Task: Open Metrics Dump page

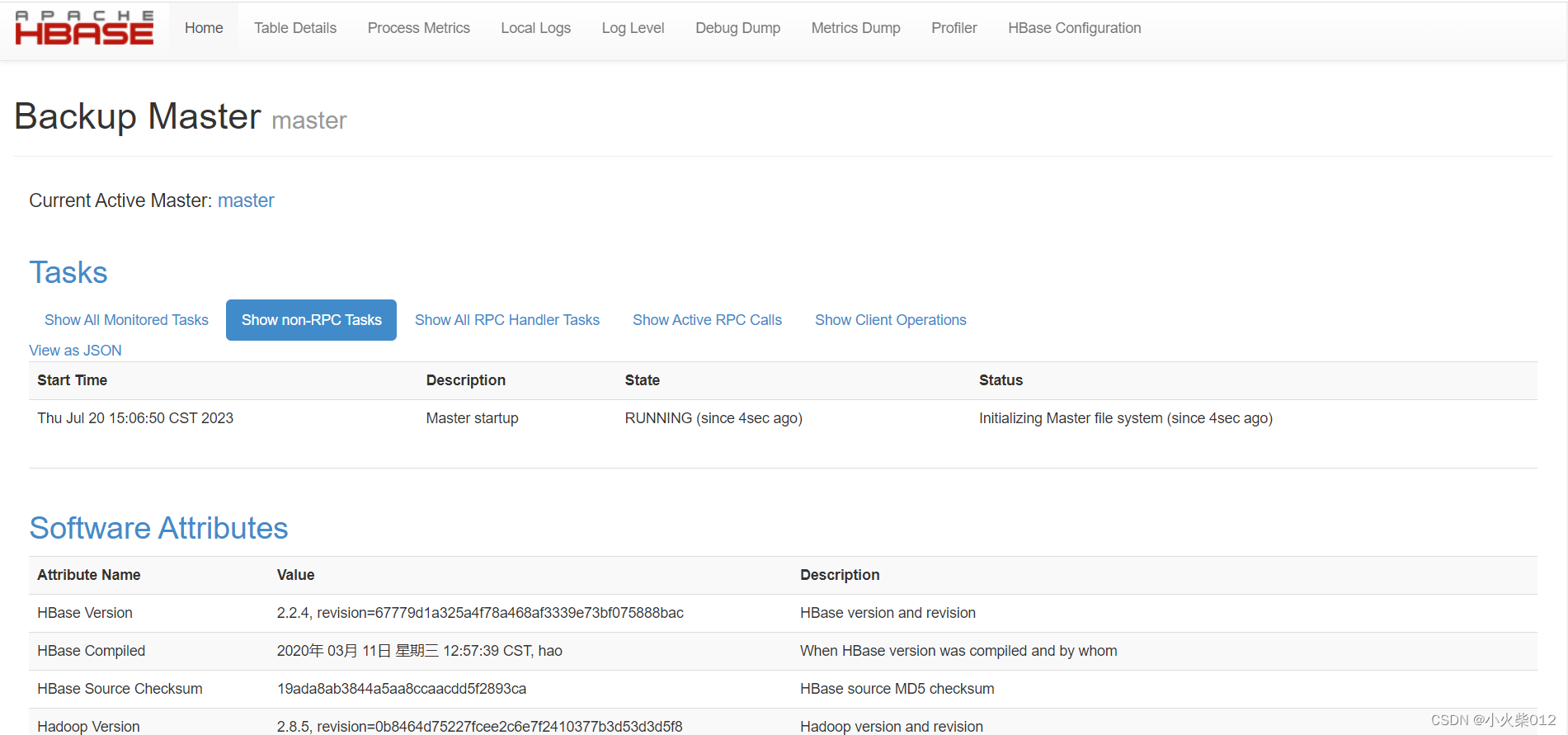Action: [x=856, y=28]
